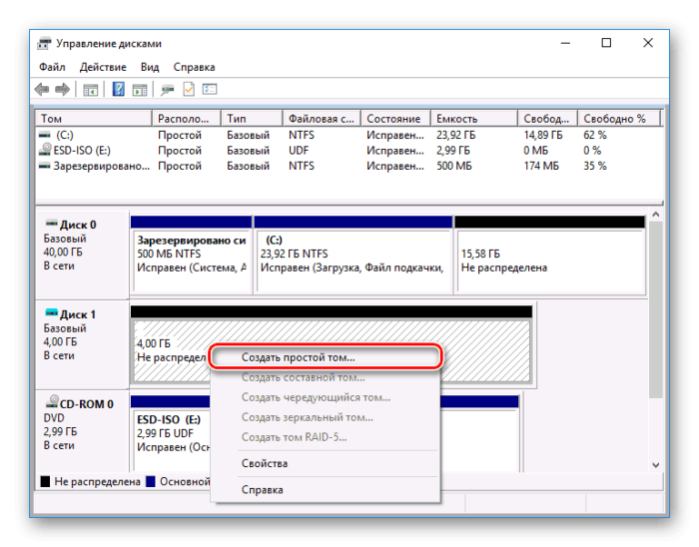Screen dimensions: 699x547
Task: Sort by the Том column header
Action: (x=94, y=119)
